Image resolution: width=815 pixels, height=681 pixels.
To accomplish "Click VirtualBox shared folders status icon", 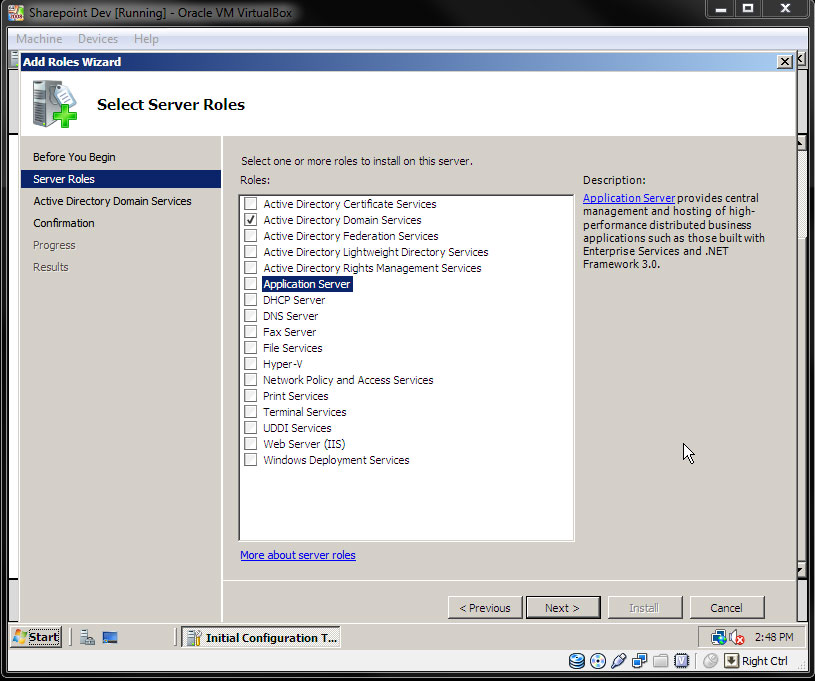I will tap(660, 661).
